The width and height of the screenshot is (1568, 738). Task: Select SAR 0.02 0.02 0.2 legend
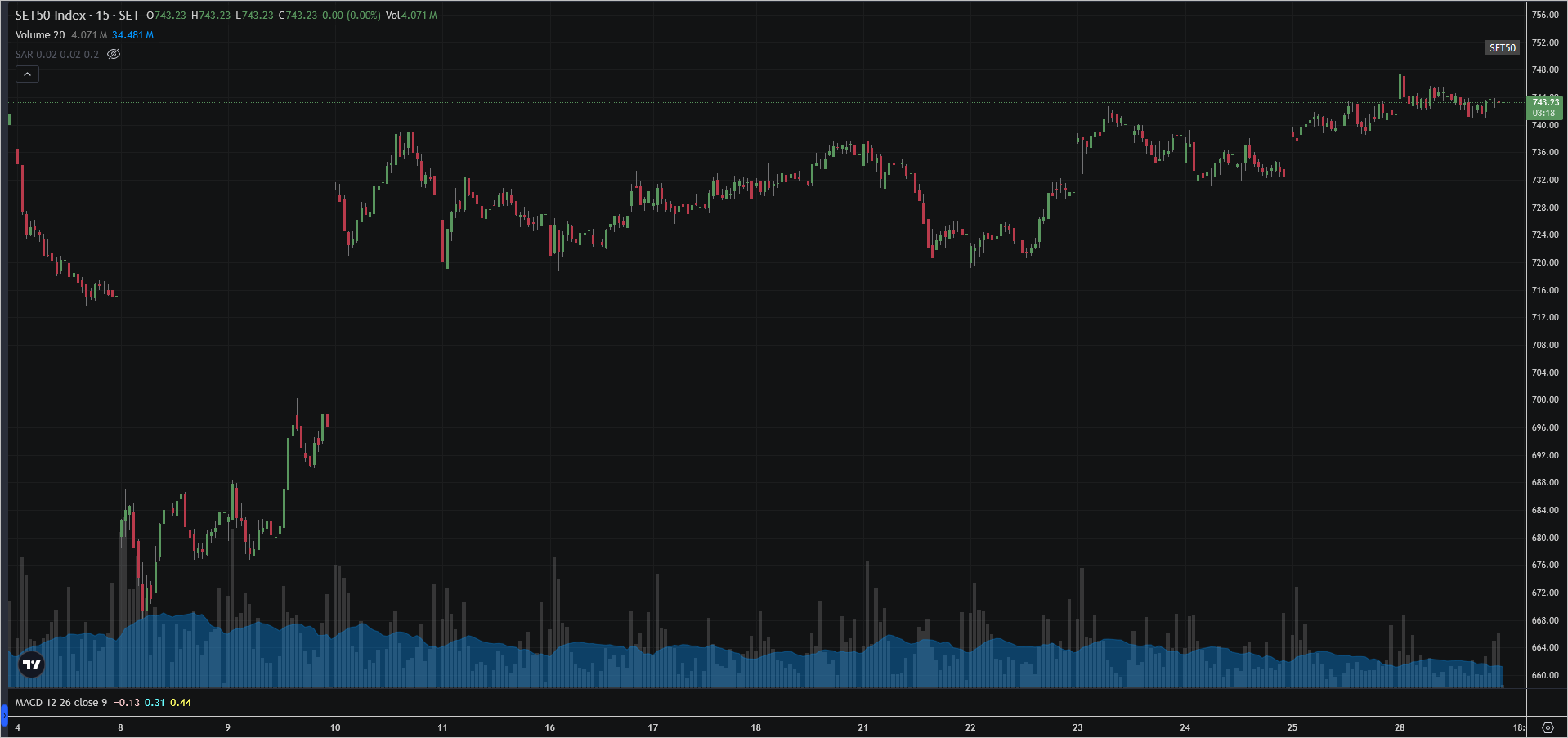57,55
